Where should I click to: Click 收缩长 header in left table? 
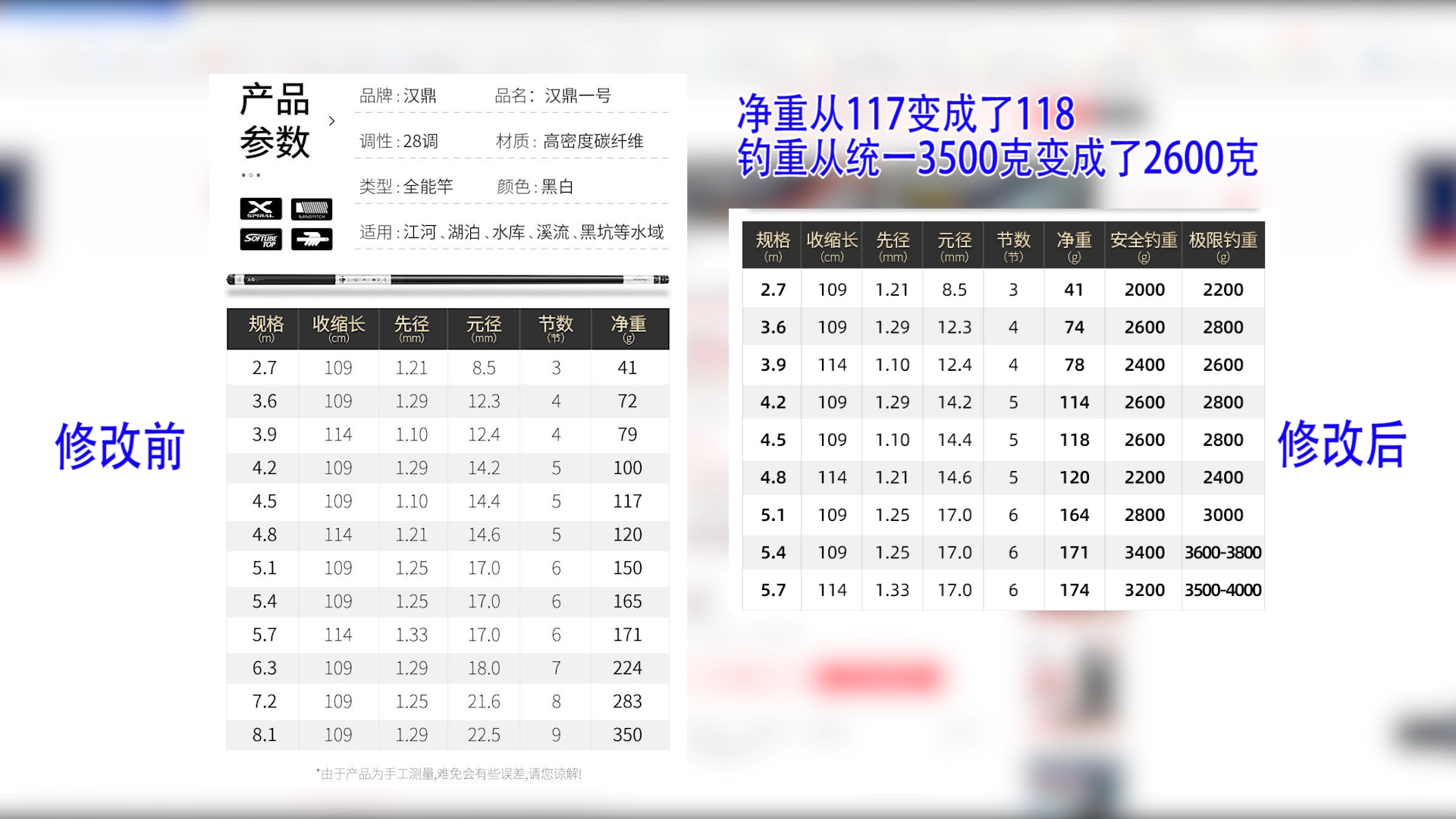338,328
